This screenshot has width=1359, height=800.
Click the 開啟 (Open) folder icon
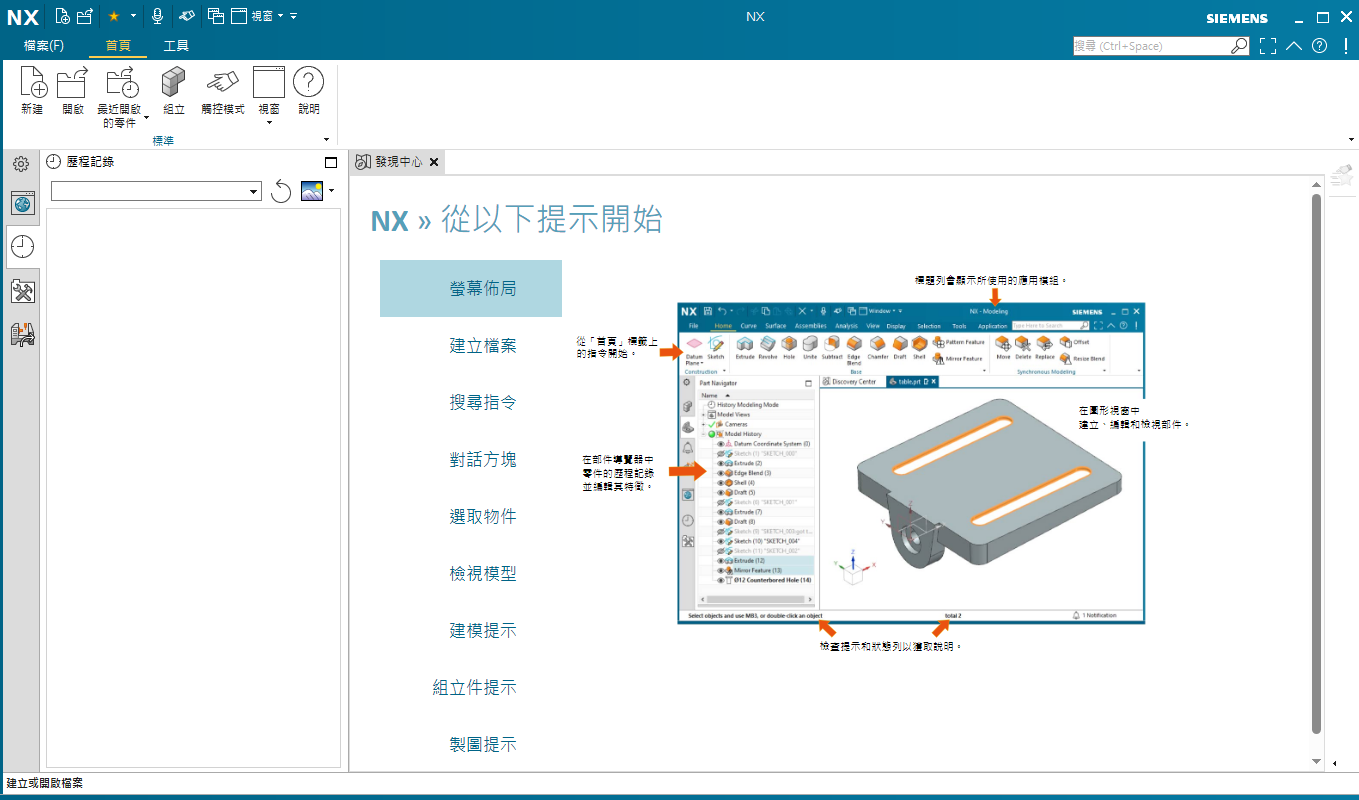[72, 84]
